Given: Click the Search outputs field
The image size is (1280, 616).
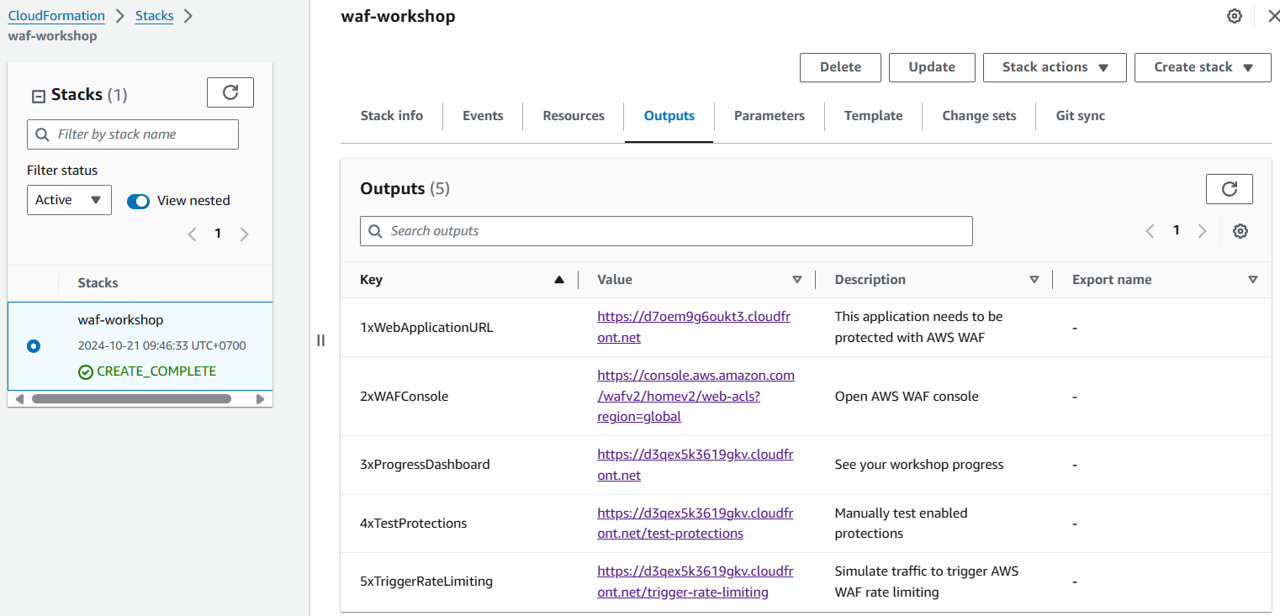Looking at the screenshot, I should point(666,231).
